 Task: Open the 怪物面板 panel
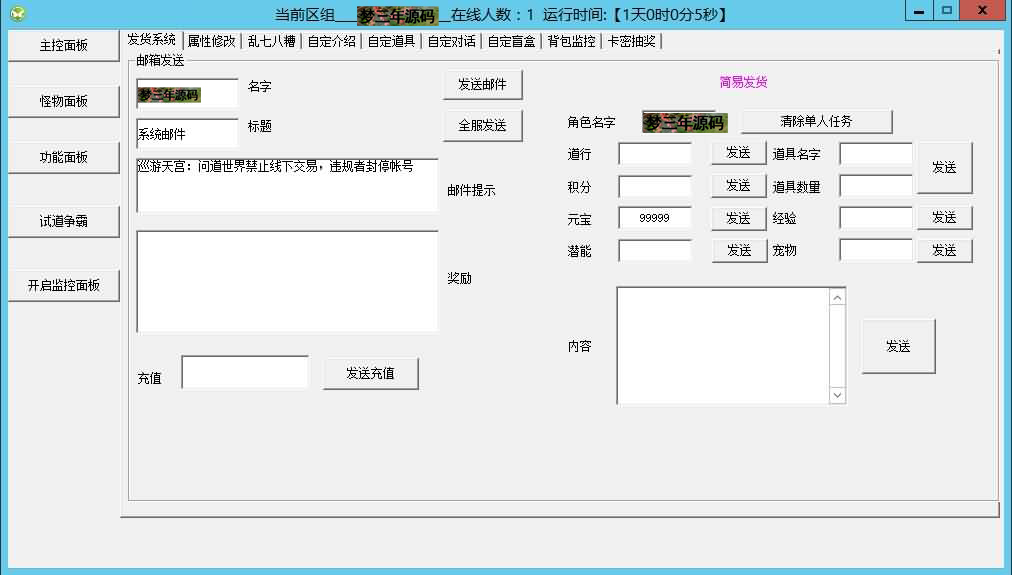(64, 101)
